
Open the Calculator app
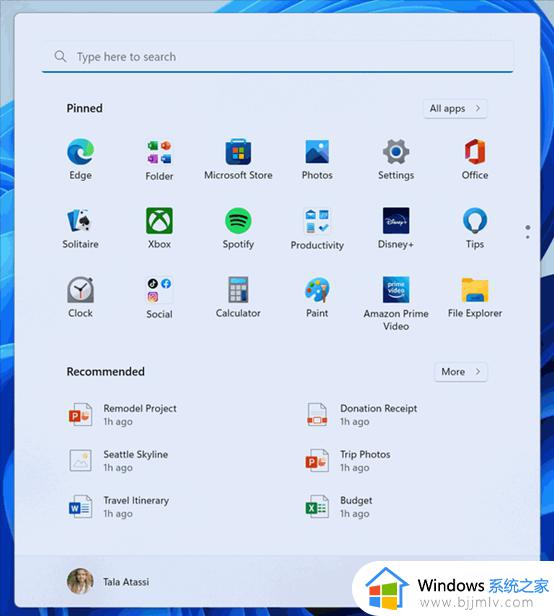pyautogui.click(x=238, y=297)
